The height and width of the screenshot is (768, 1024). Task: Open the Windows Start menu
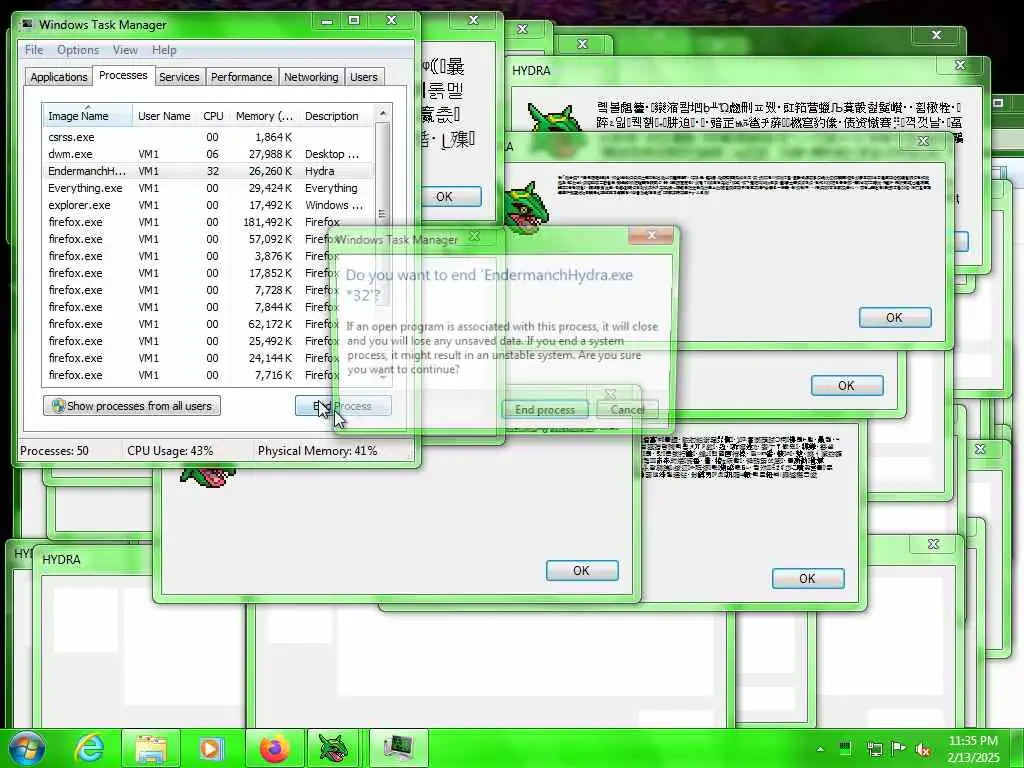tap(26, 748)
